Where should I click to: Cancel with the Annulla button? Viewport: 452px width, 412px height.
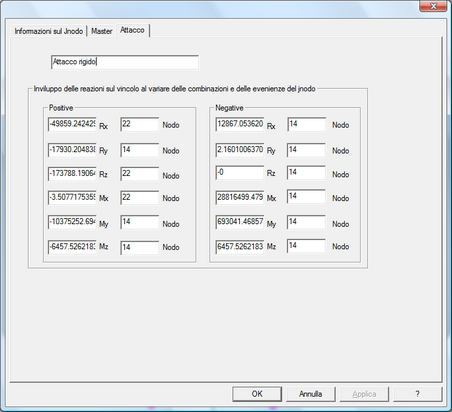(x=310, y=394)
